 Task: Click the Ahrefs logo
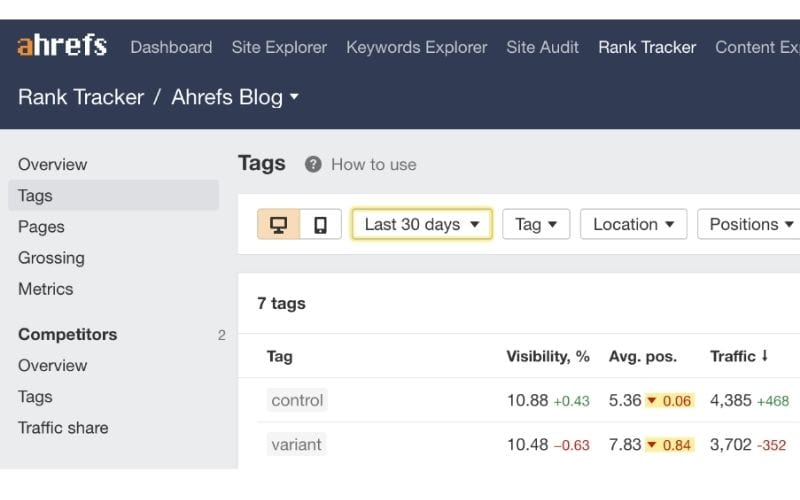[x=62, y=45]
